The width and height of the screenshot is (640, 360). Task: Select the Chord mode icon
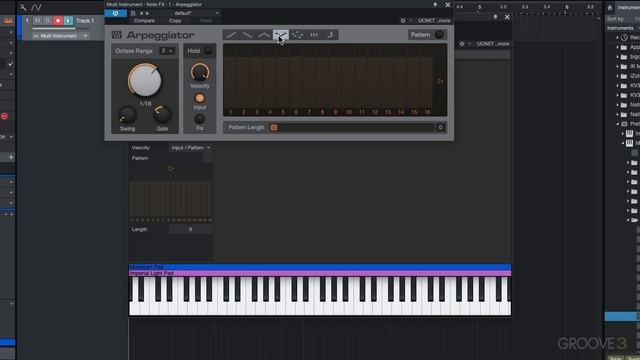point(314,35)
